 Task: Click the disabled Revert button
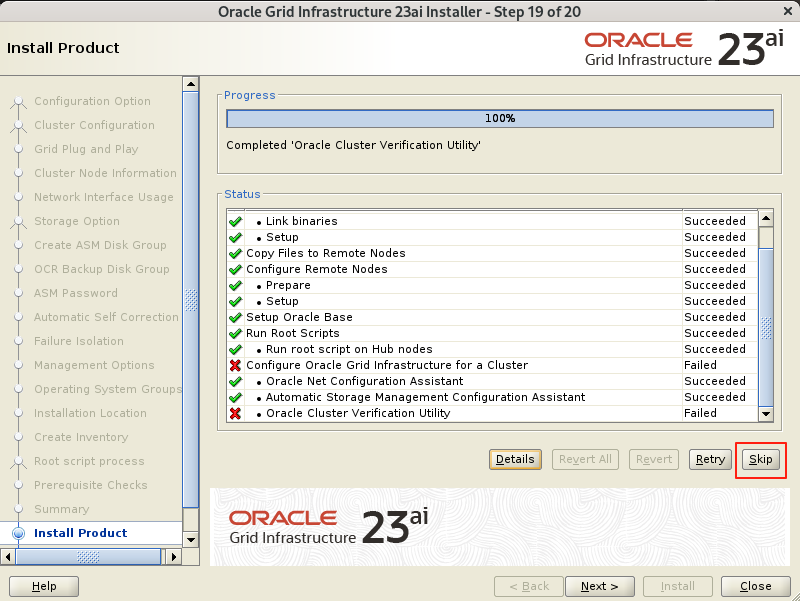coord(654,459)
